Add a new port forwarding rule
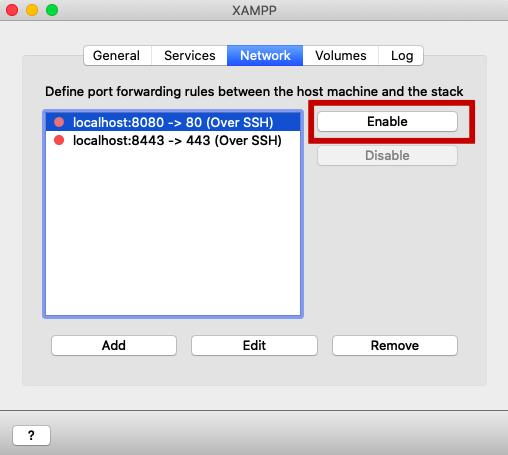 [114, 345]
